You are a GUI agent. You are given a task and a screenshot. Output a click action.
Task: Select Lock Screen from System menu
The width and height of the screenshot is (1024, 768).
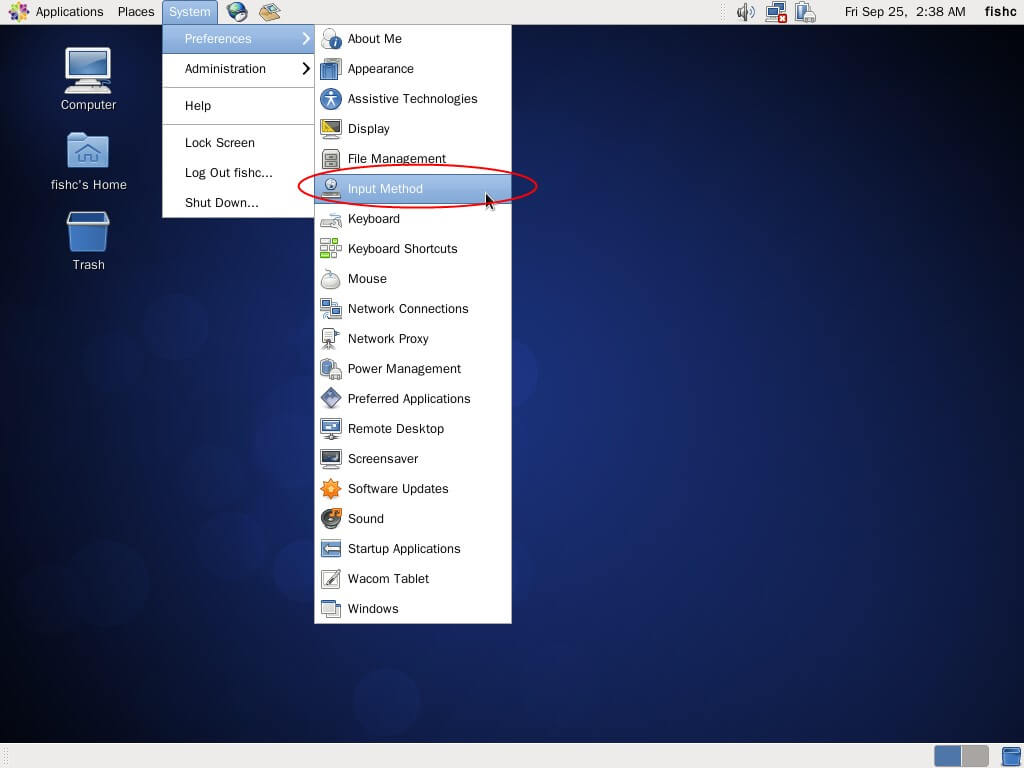pos(220,143)
